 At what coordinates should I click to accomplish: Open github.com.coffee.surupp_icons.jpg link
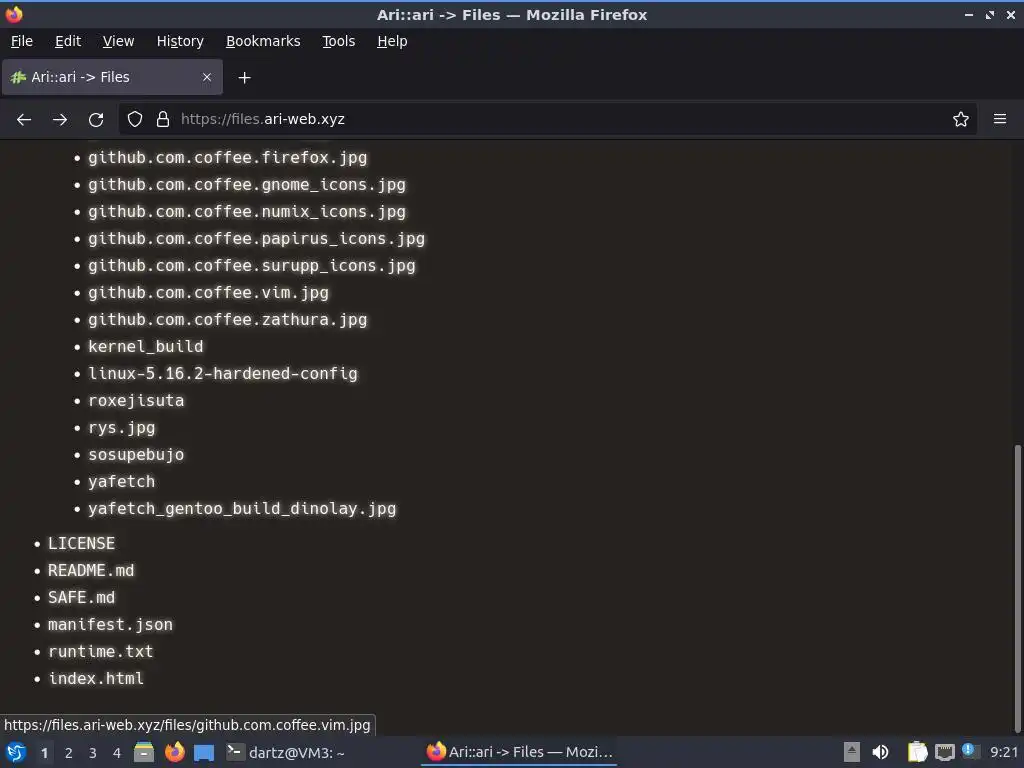pos(252,266)
